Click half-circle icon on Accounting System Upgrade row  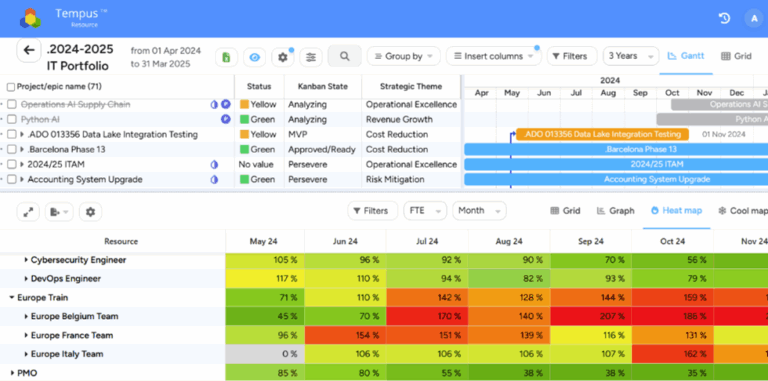pos(214,180)
